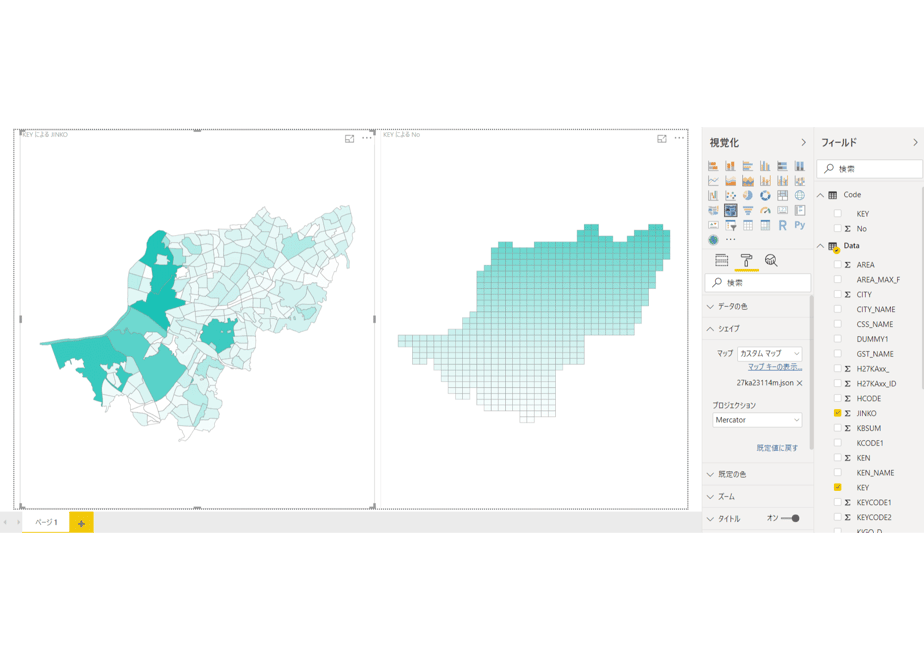Switch to the Format paint roller tab
The width and height of the screenshot is (924, 660).
point(746,260)
